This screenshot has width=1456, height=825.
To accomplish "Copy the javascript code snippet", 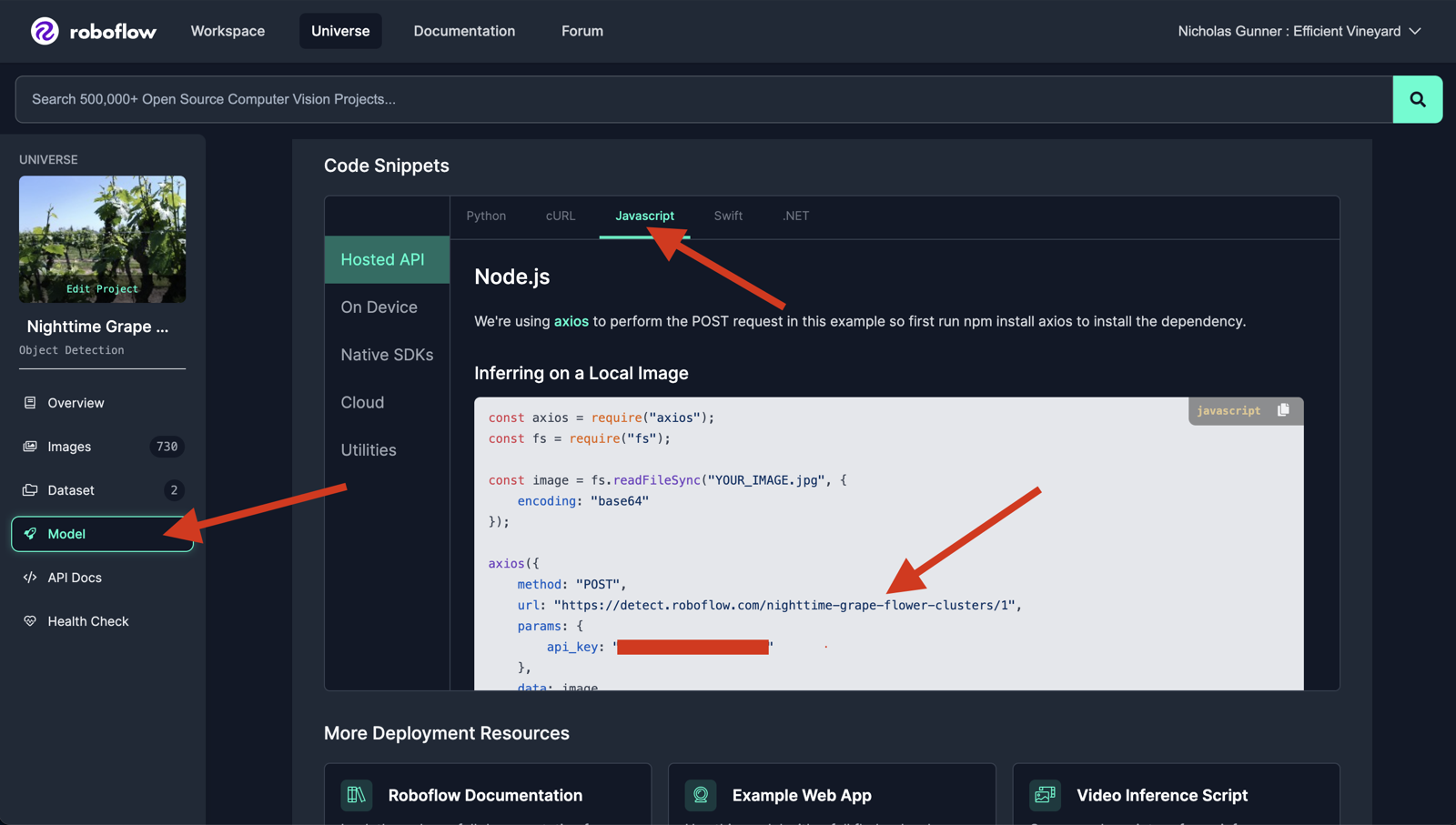I will point(1283,410).
